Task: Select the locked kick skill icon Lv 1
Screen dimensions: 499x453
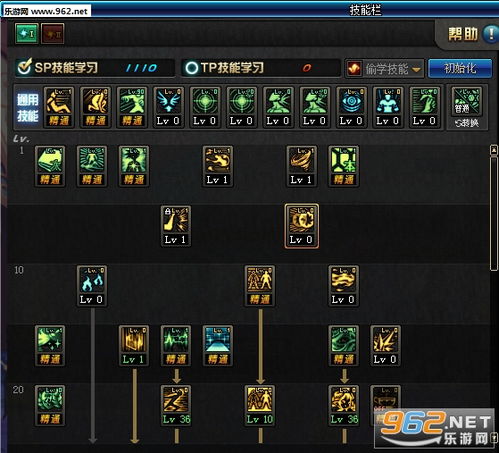Action: [176, 226]
